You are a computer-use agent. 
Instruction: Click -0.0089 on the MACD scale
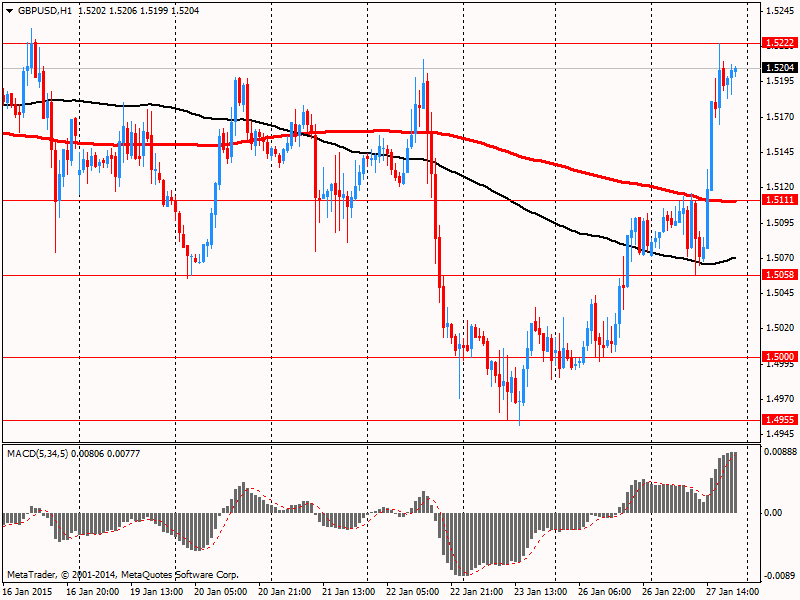pos(781,576)
